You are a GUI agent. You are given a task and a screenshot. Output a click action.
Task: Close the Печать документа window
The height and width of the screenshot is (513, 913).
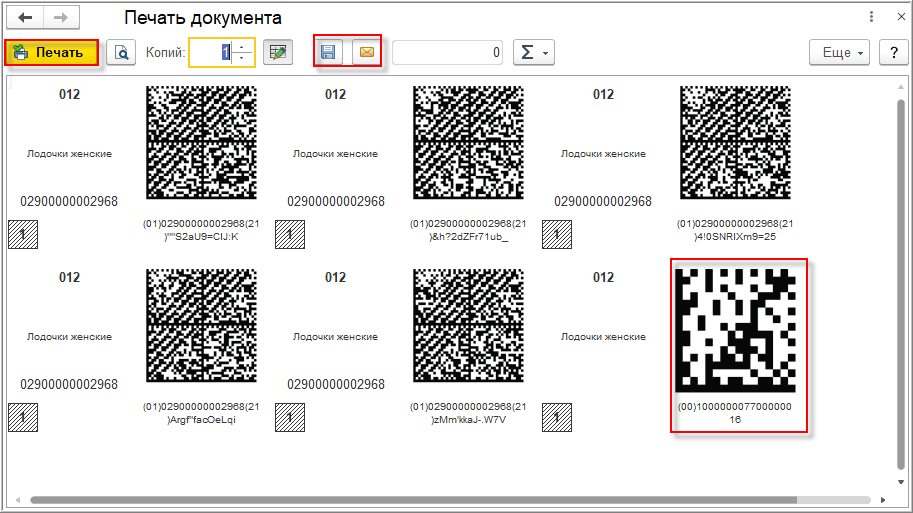[x=901, y=17]
